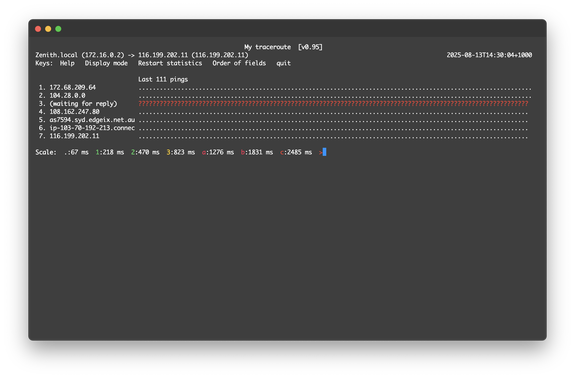Image resolution: width=575 pixels, height=378 pixels.
Task: Choose Order of fields option
Action: pyautogui.click(x=239, y=63)
